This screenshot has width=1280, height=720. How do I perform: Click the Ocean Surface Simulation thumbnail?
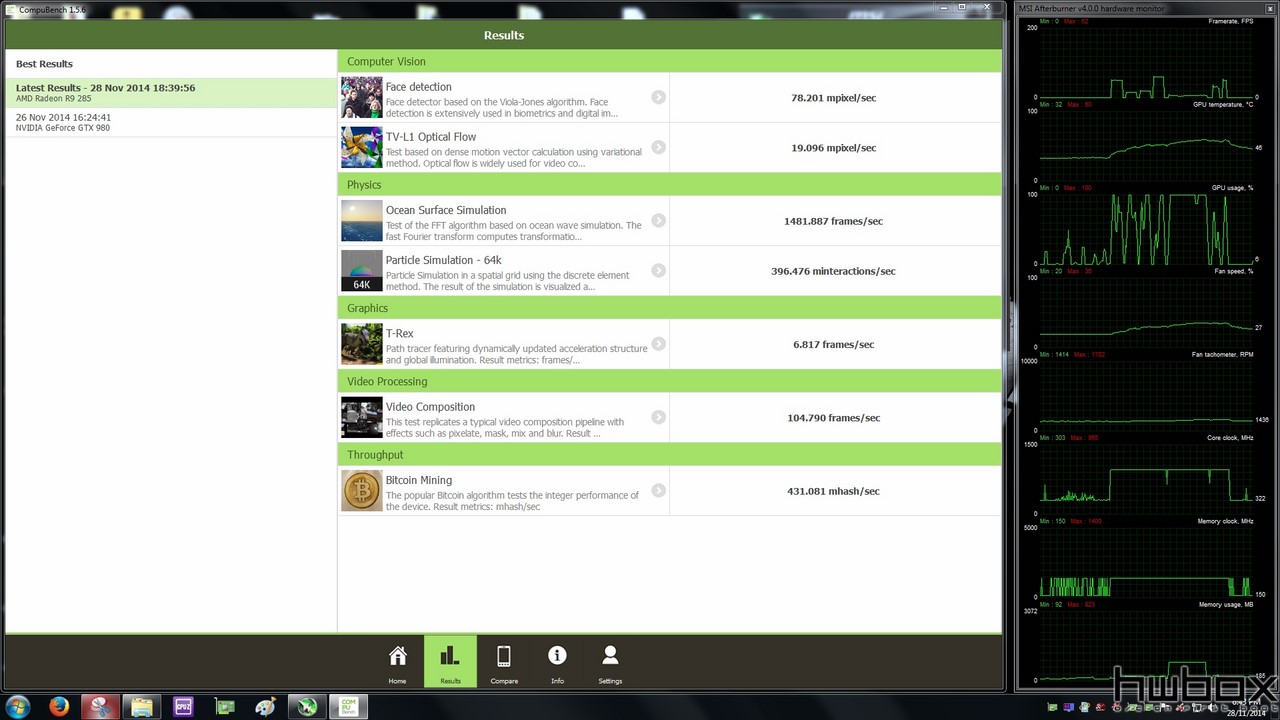pyautogui.click(x=361, y=221)
